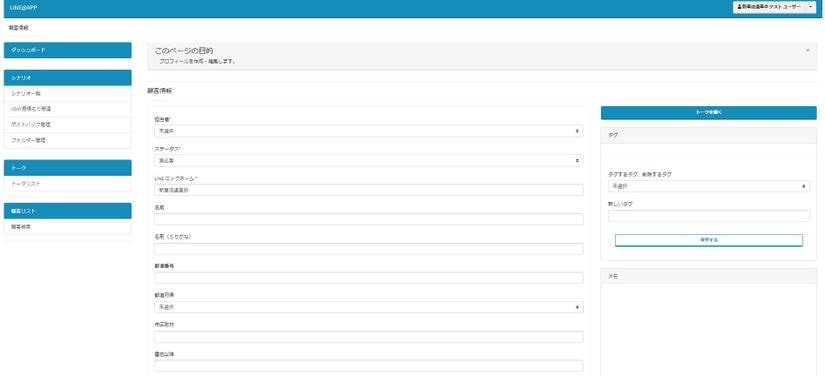Expand the 担当者 select dropdown

point(369,131)
